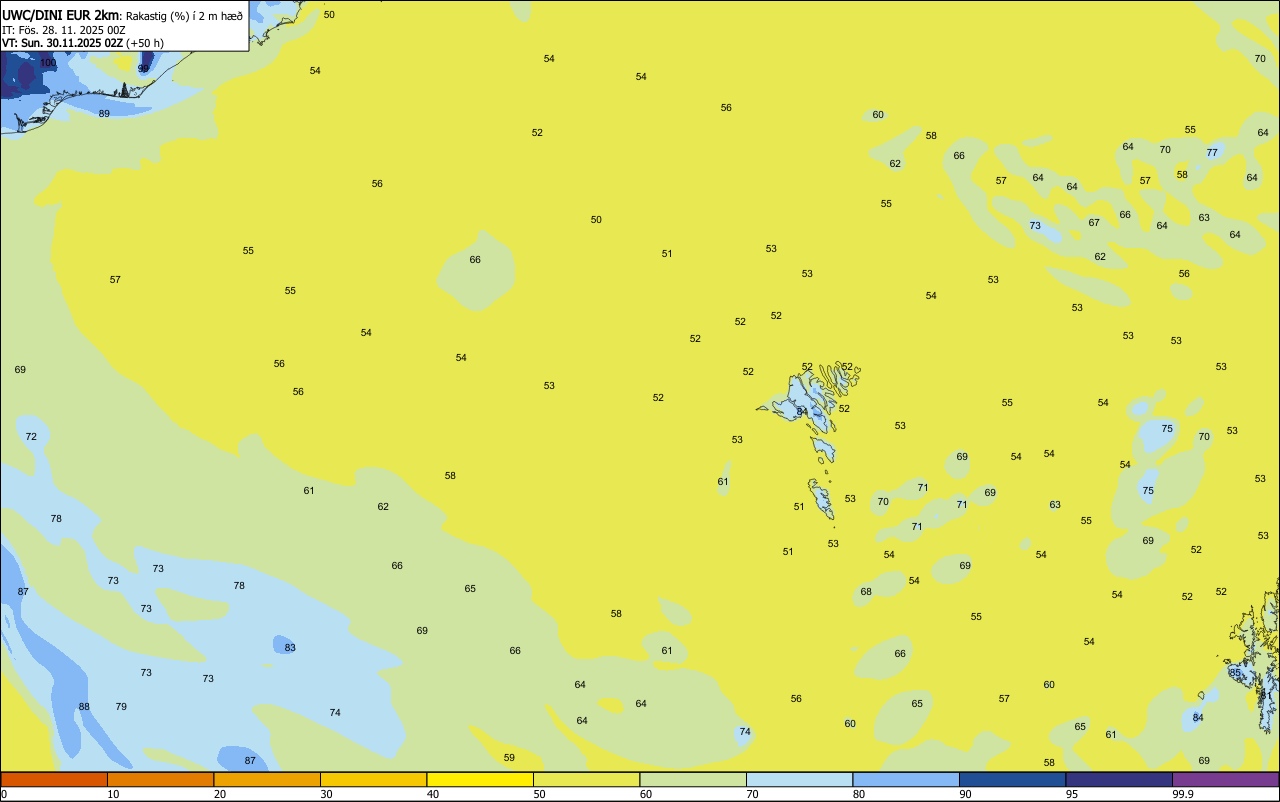Click the '95' legend tick label
Viewport: 1280px width, 802px height.
1072,794
